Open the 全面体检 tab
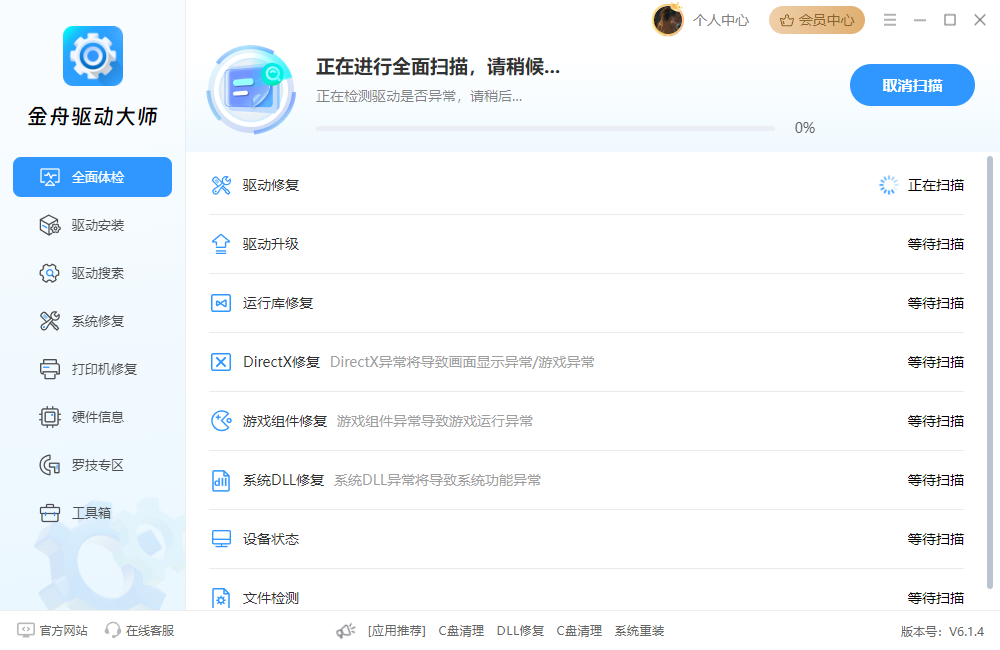The image size is (1000, 650). coord(92,177)
